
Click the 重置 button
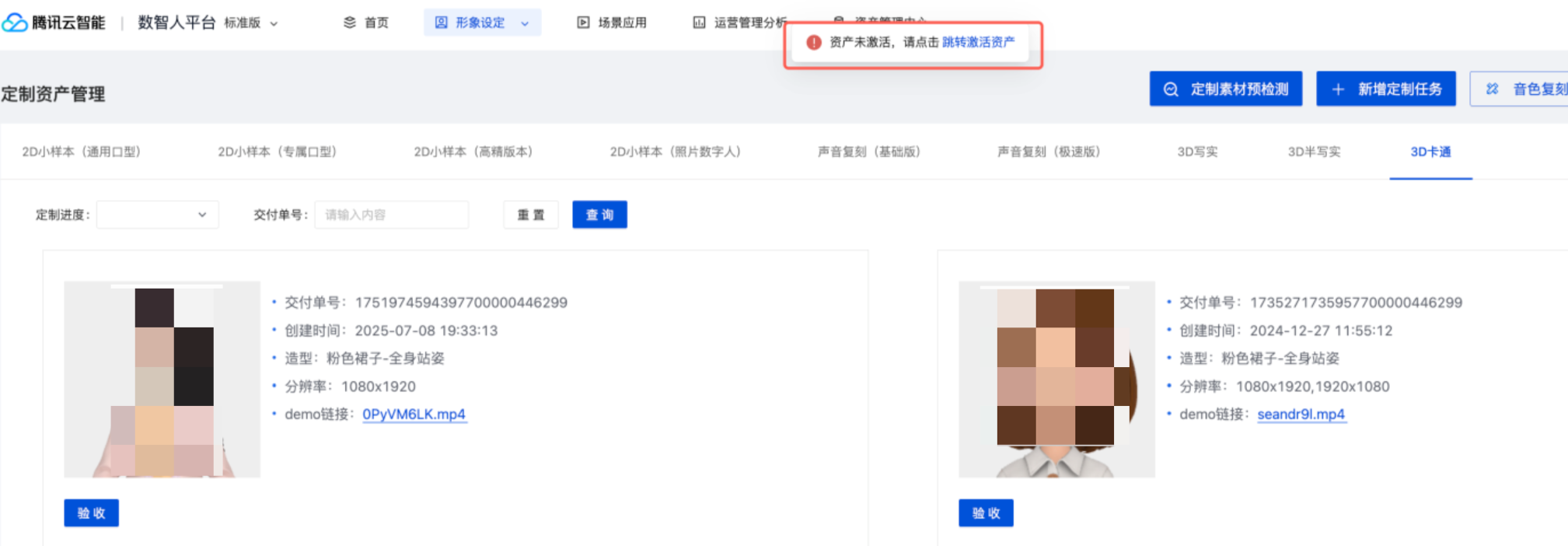click(531, 215)
